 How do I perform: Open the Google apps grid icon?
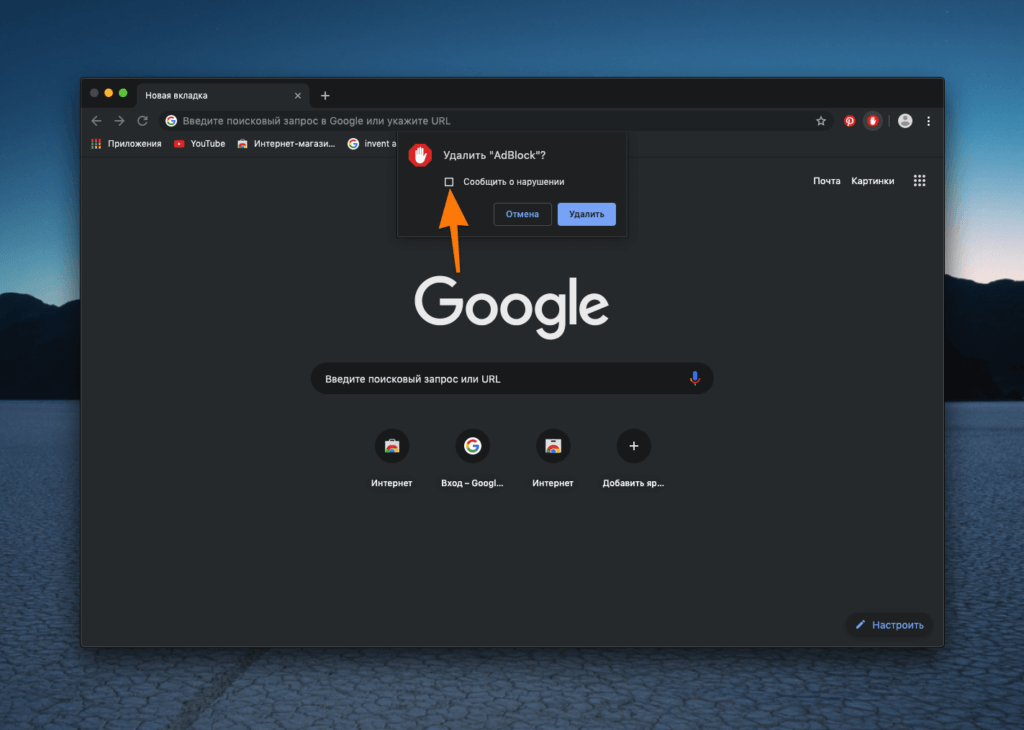coord(919,181)
